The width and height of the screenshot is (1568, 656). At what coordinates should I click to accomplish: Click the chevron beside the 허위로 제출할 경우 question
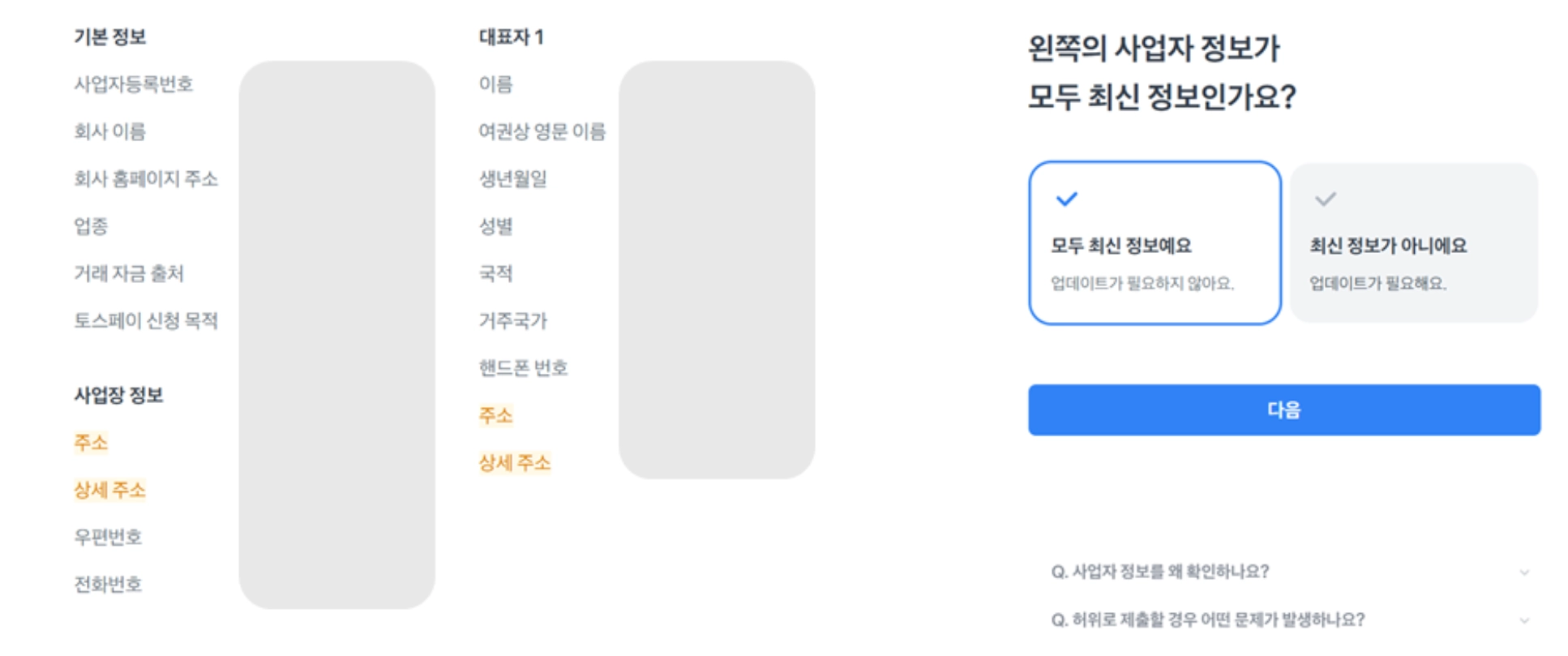(1524, 621)
